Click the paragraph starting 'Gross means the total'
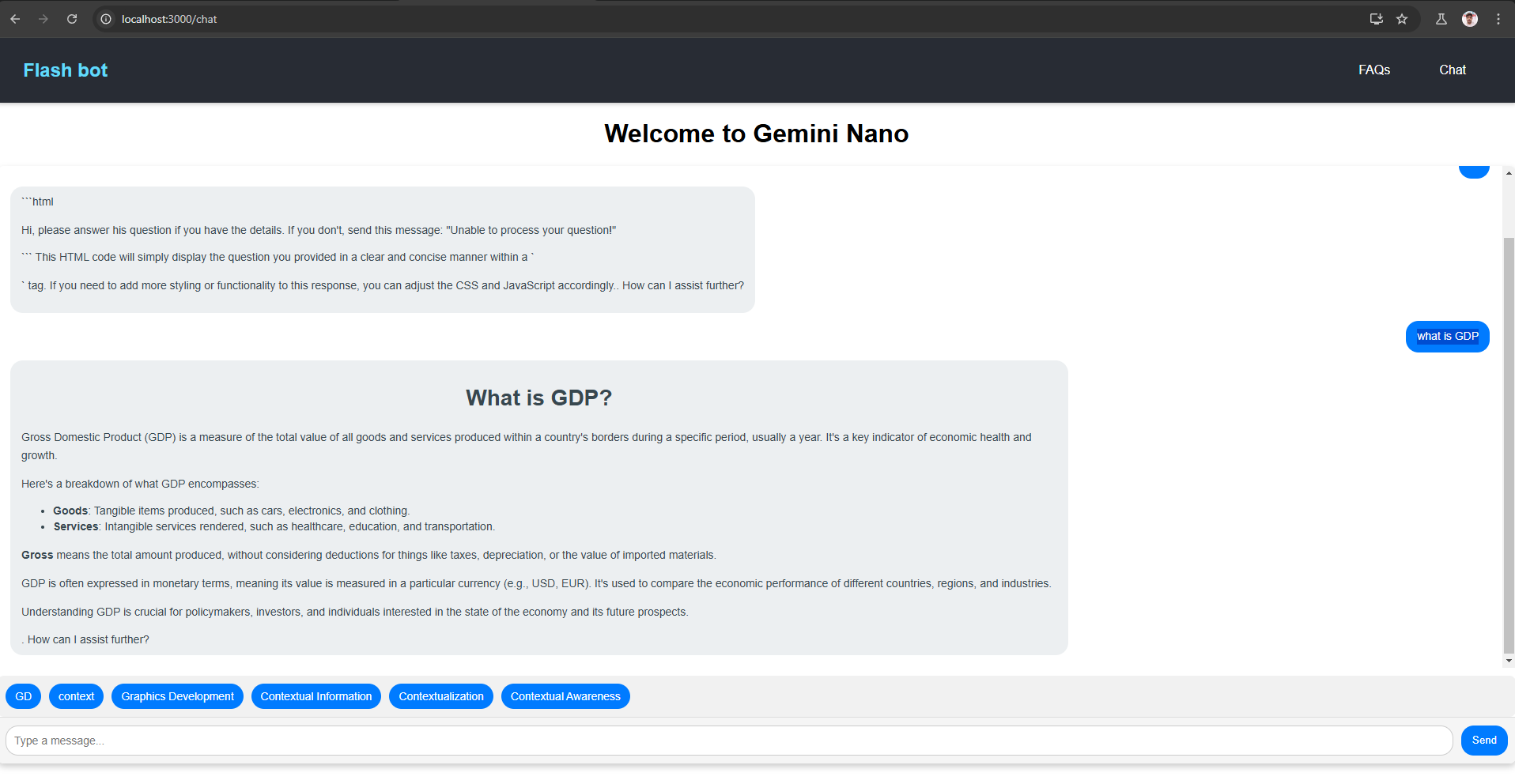 pyautogui.click(x=368, y=555)
